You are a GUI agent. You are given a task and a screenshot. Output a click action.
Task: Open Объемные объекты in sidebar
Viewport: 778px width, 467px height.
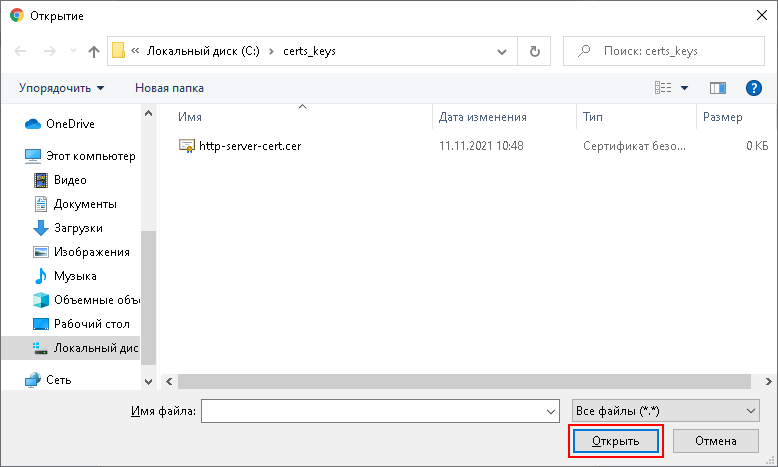click(x=97, y=300)
